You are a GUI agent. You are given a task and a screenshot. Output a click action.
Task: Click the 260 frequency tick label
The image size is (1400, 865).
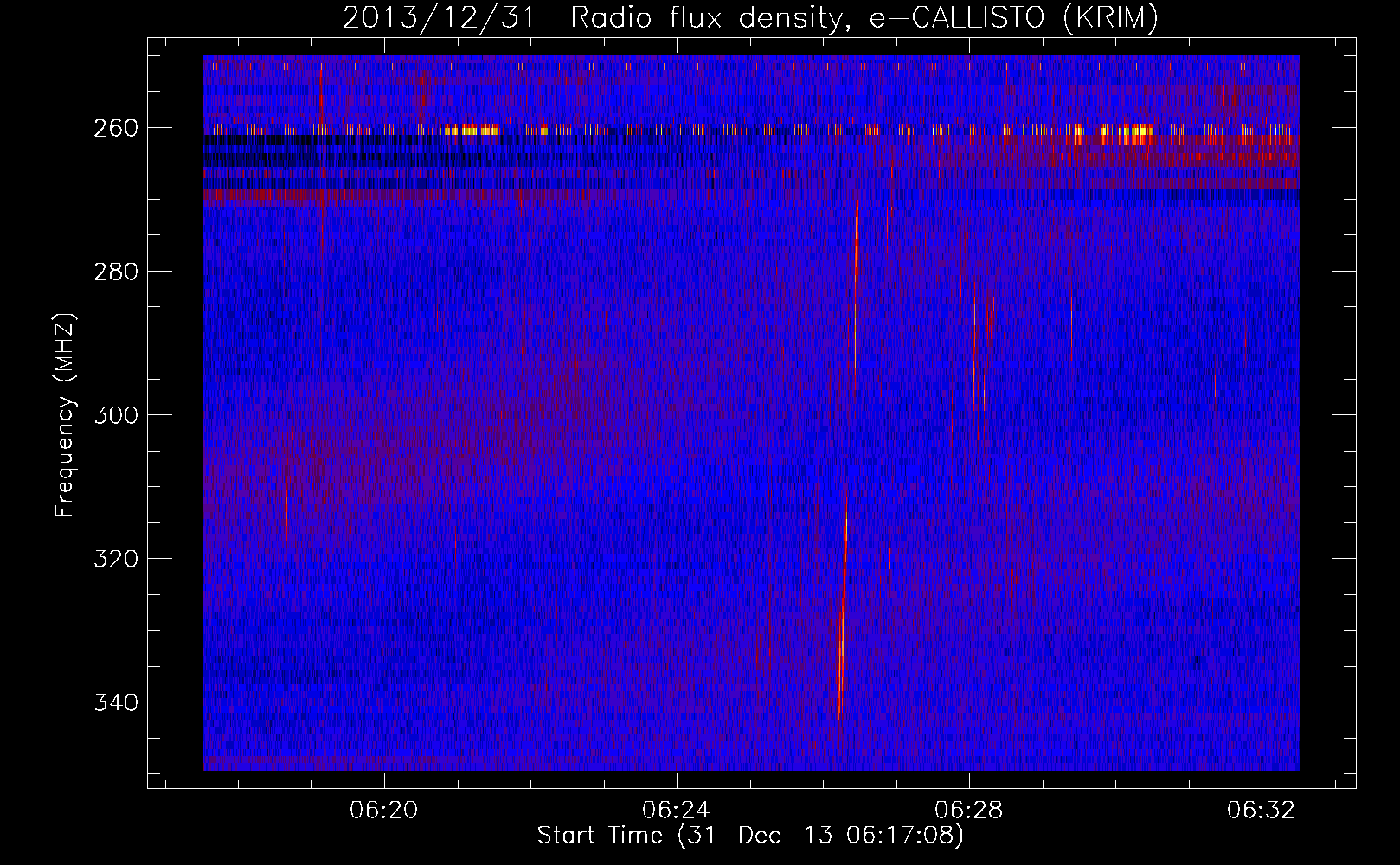(x=115, y=128)
